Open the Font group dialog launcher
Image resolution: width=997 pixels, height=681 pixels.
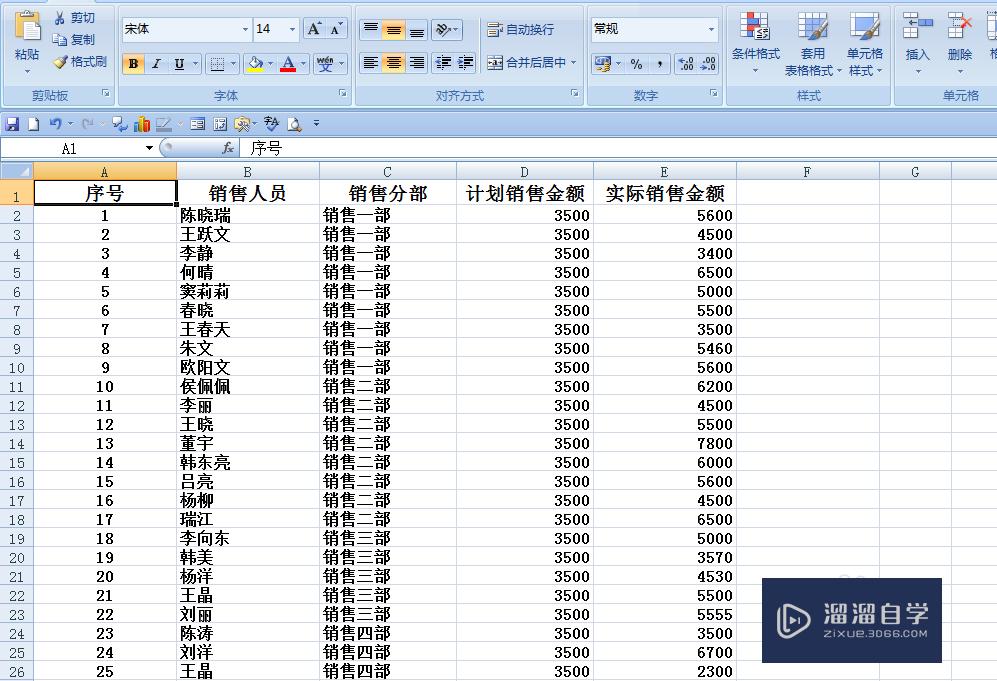click(343, 93)
